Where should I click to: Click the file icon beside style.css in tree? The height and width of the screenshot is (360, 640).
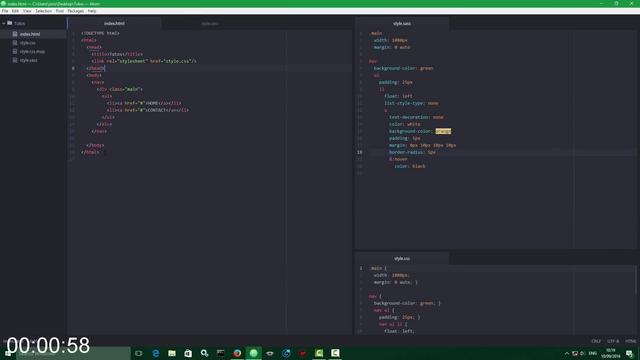coord(15,42)
